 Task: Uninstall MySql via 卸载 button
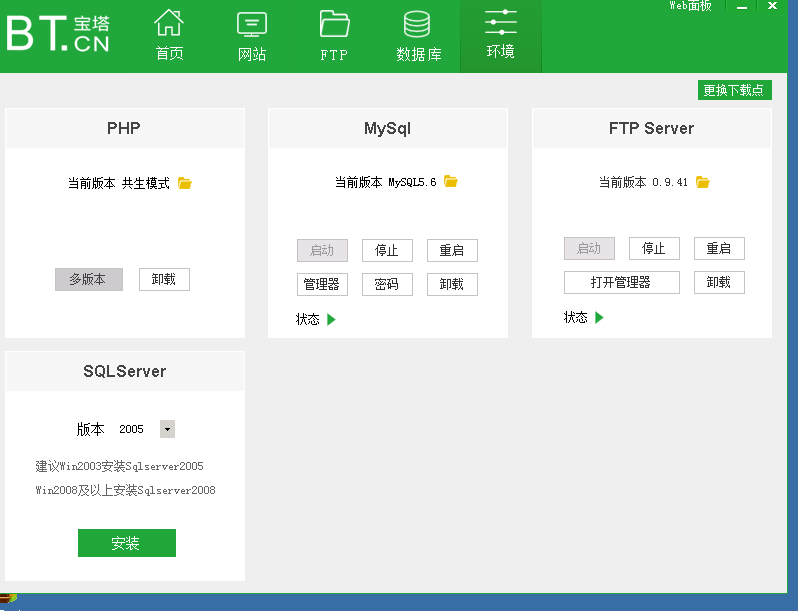(x=452, y=284)
